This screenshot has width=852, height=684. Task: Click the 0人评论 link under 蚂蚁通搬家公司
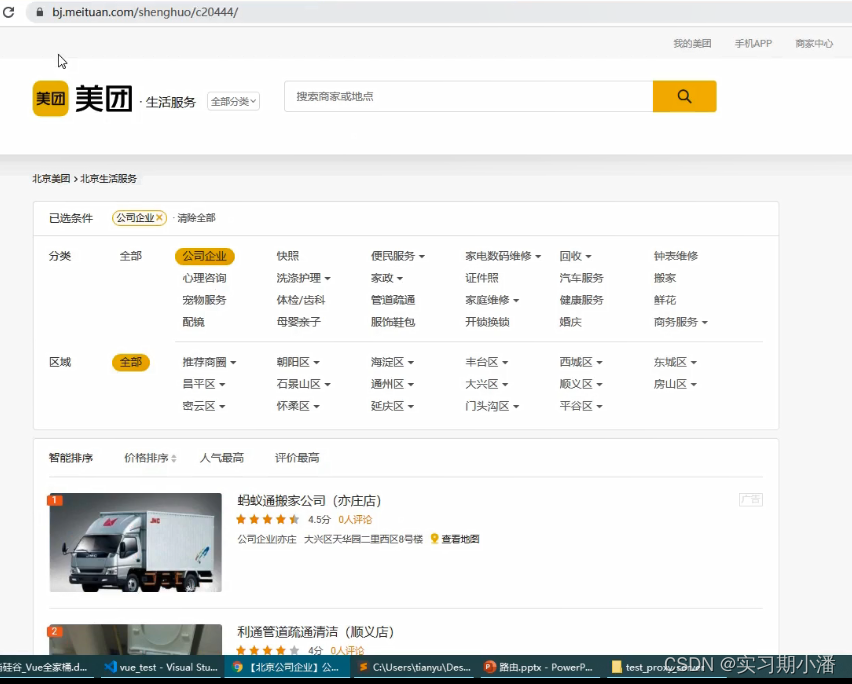[355, 519]
